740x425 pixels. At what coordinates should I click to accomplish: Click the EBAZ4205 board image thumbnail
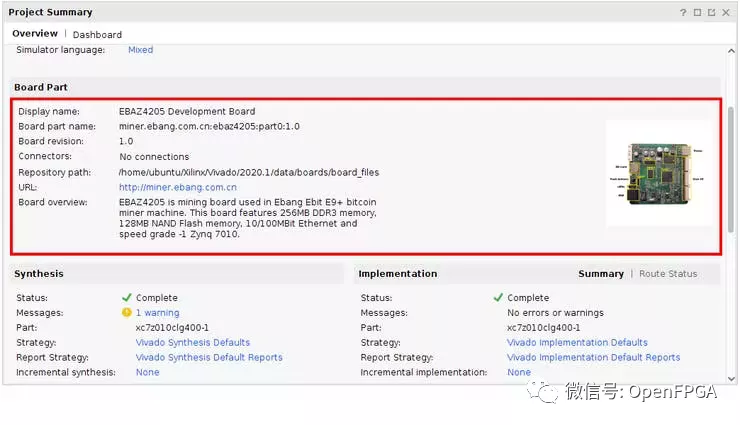tap(659, 174)
